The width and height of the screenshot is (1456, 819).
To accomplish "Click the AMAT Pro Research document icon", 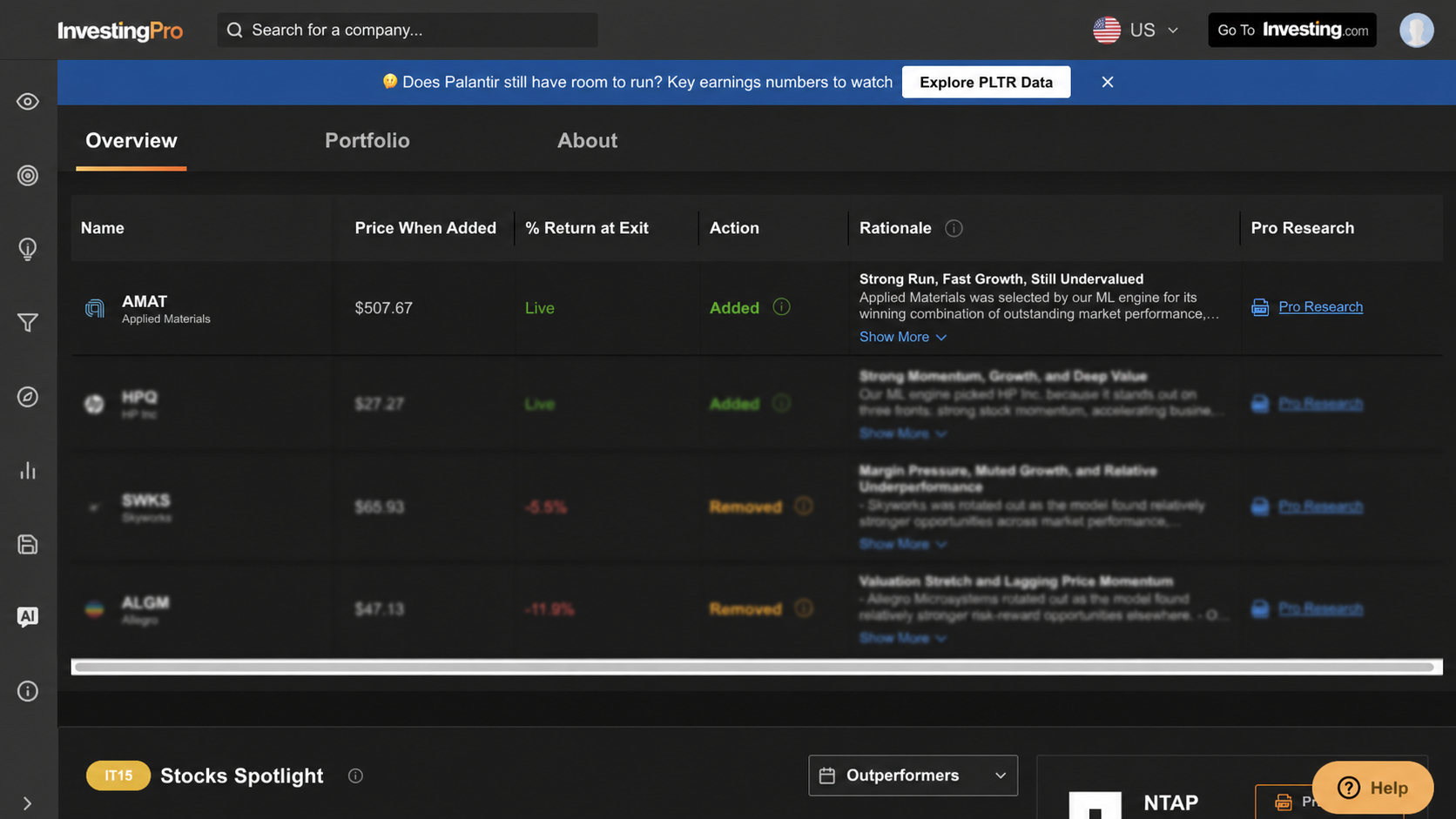I will click(x=1260, y=307).
